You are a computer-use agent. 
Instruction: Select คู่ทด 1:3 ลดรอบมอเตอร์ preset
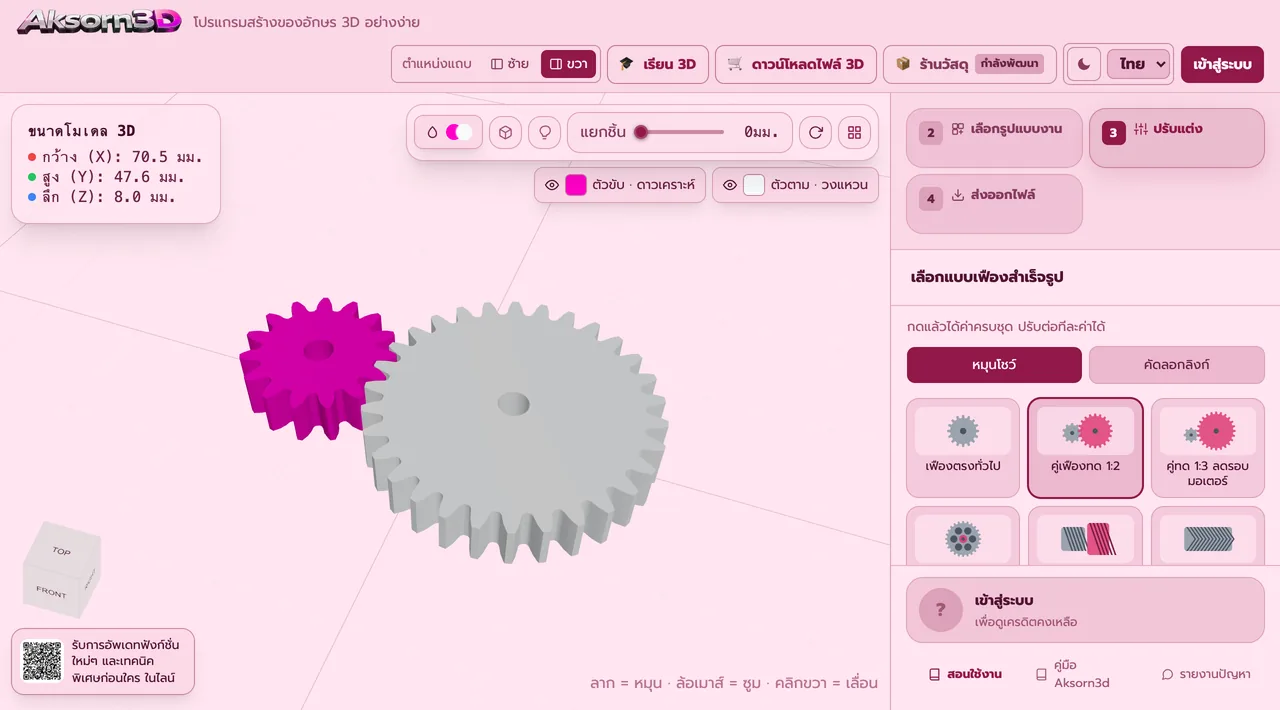(1208, 448)
